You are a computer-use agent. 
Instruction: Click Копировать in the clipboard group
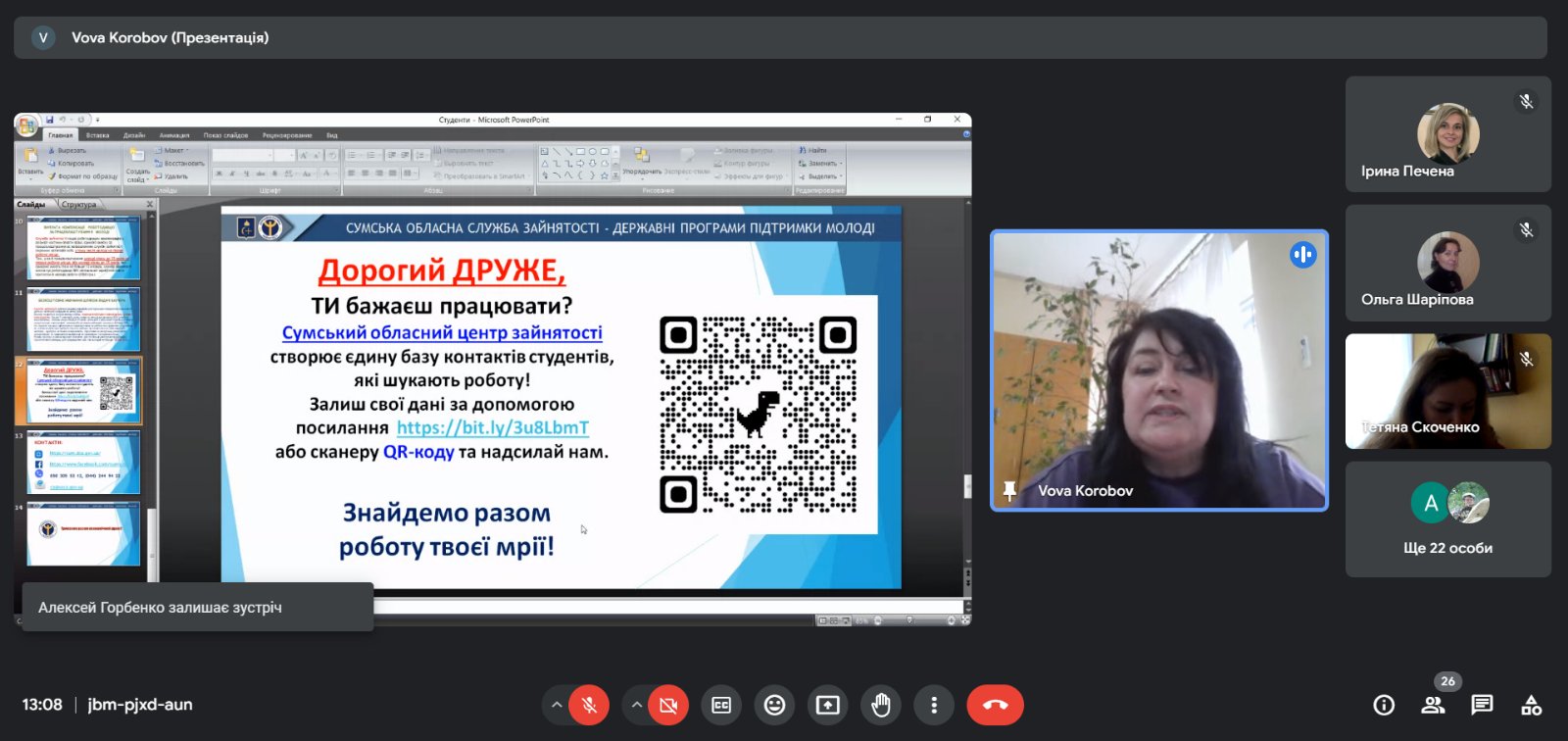tap(72, 164)
